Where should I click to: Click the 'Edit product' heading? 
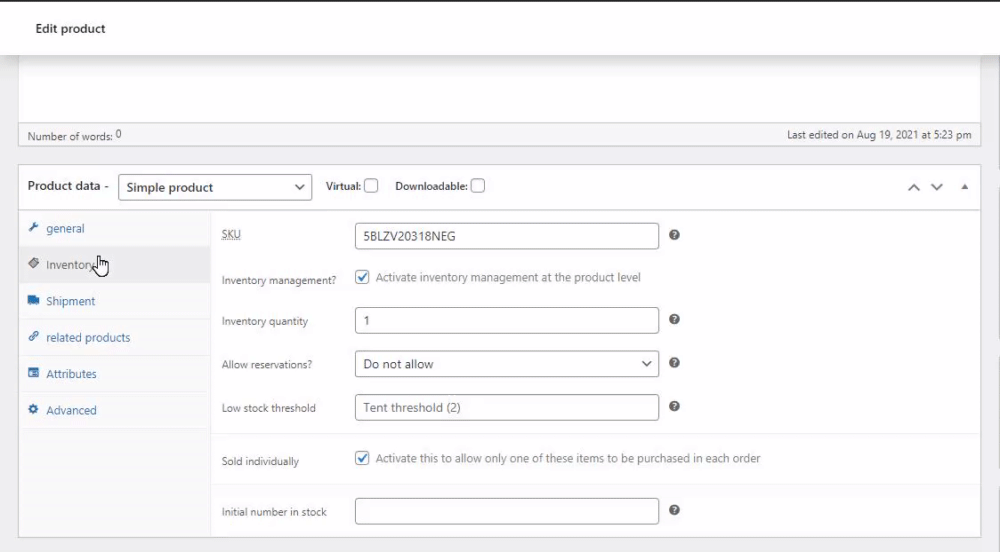tap(70, 29)
